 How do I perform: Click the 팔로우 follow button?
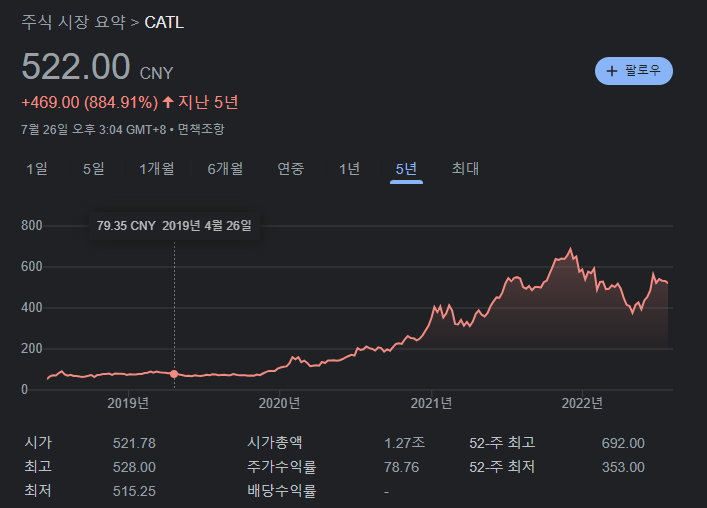634,71
